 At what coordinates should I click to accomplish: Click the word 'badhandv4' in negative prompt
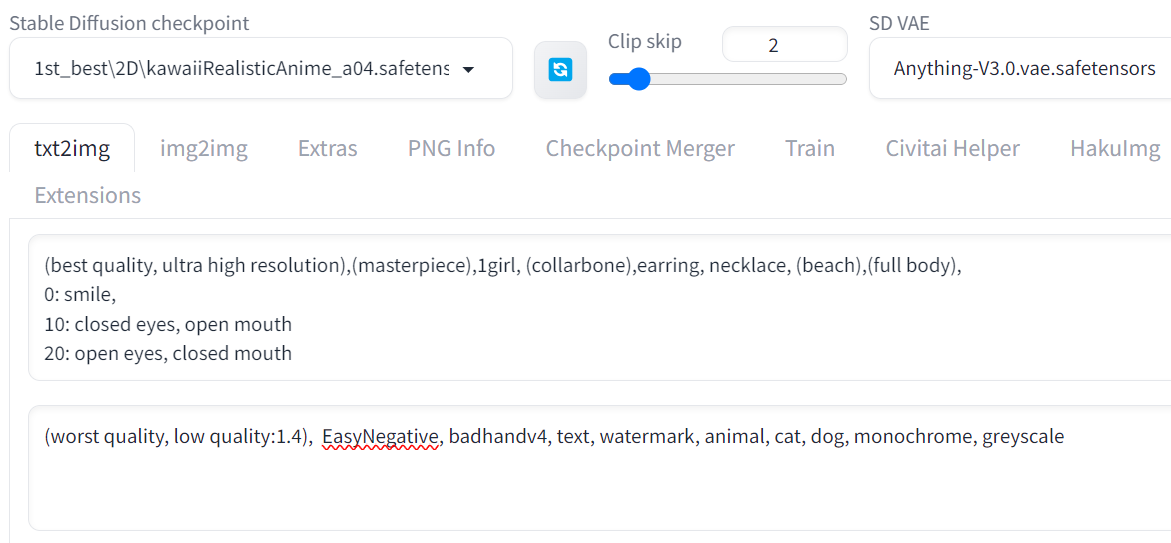[x=499, y=438]
